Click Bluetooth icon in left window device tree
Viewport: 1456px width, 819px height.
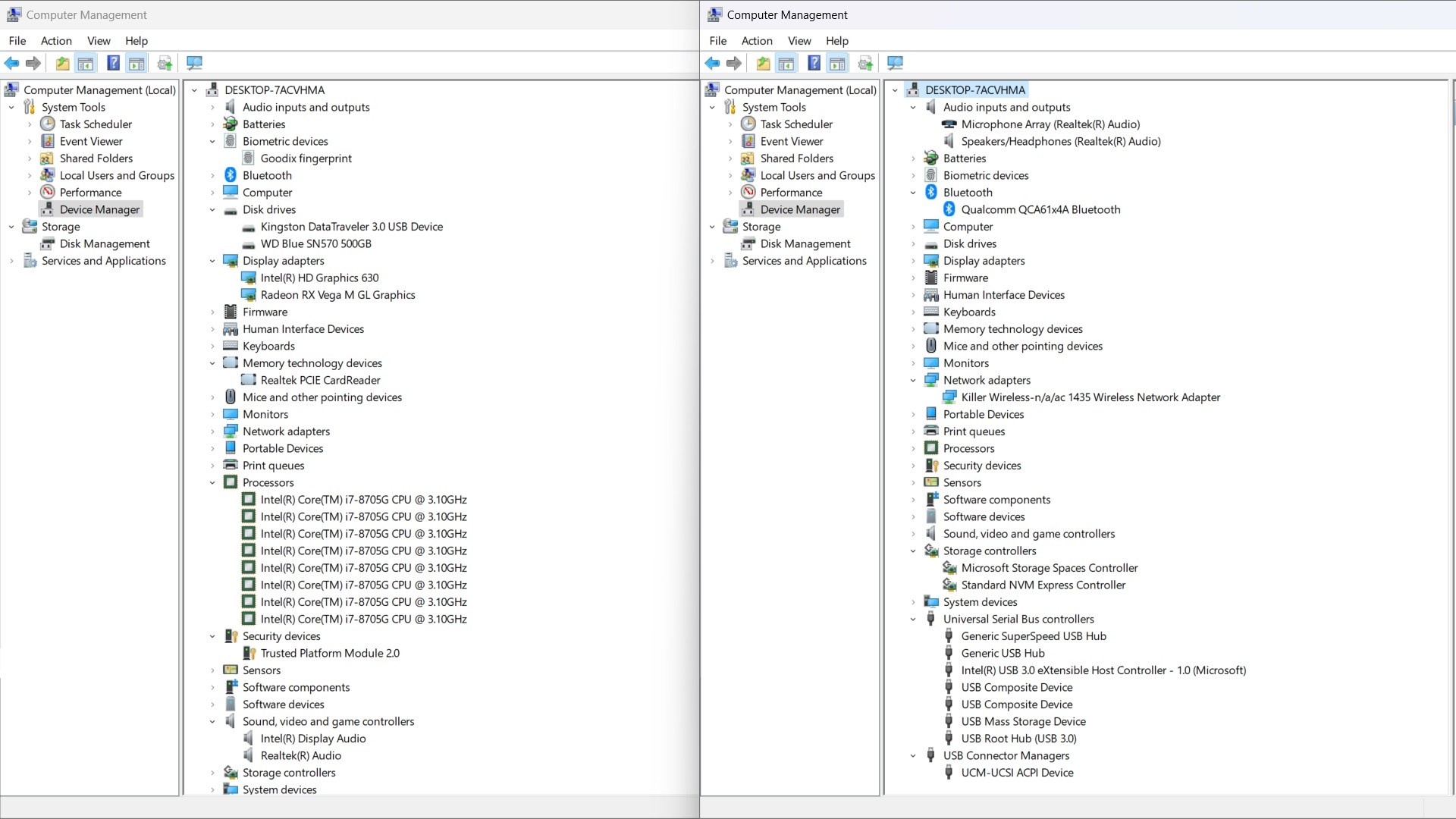(x=231, y=175)
